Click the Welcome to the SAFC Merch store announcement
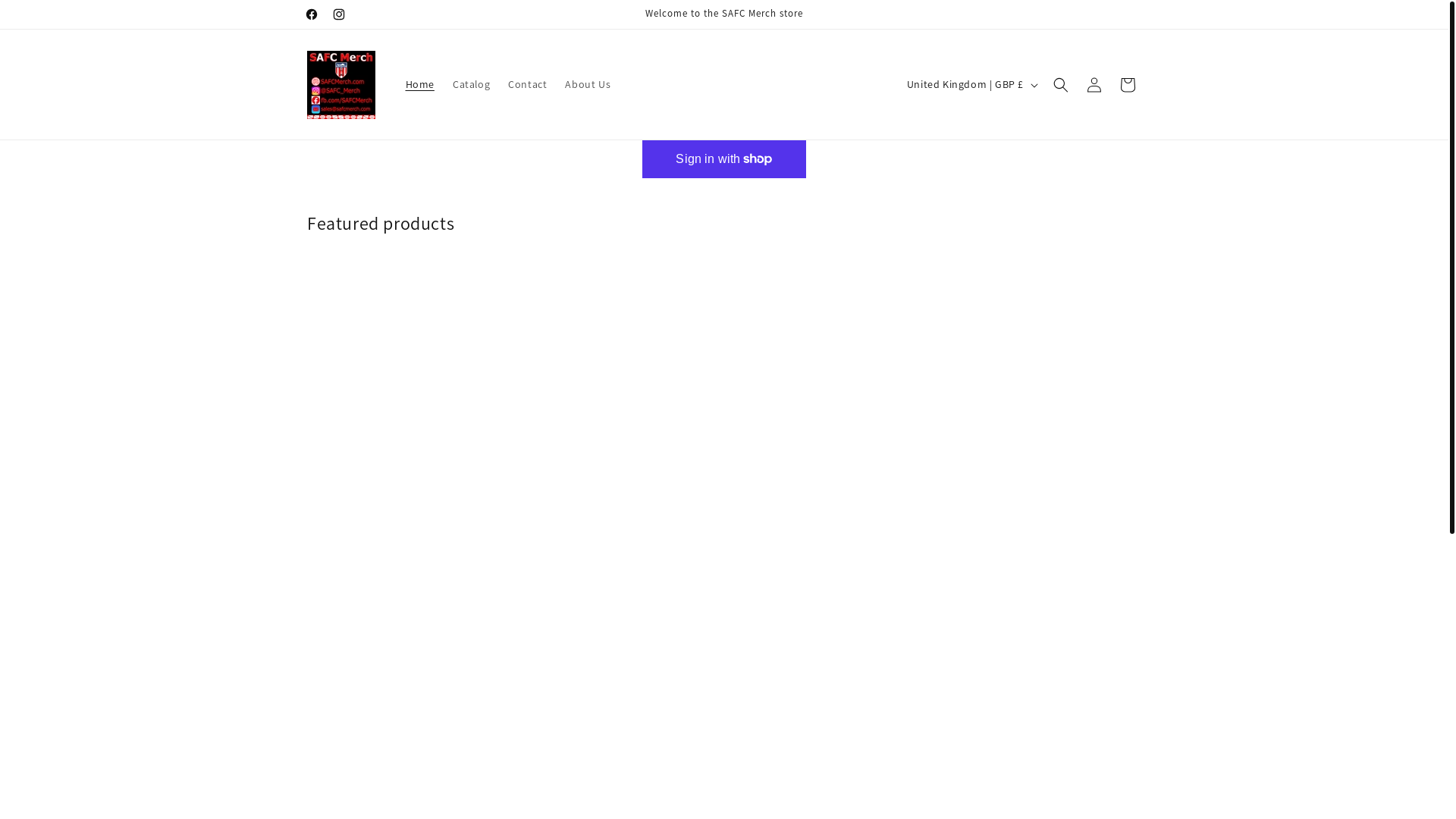1456x819 pixels. point(724,14)
